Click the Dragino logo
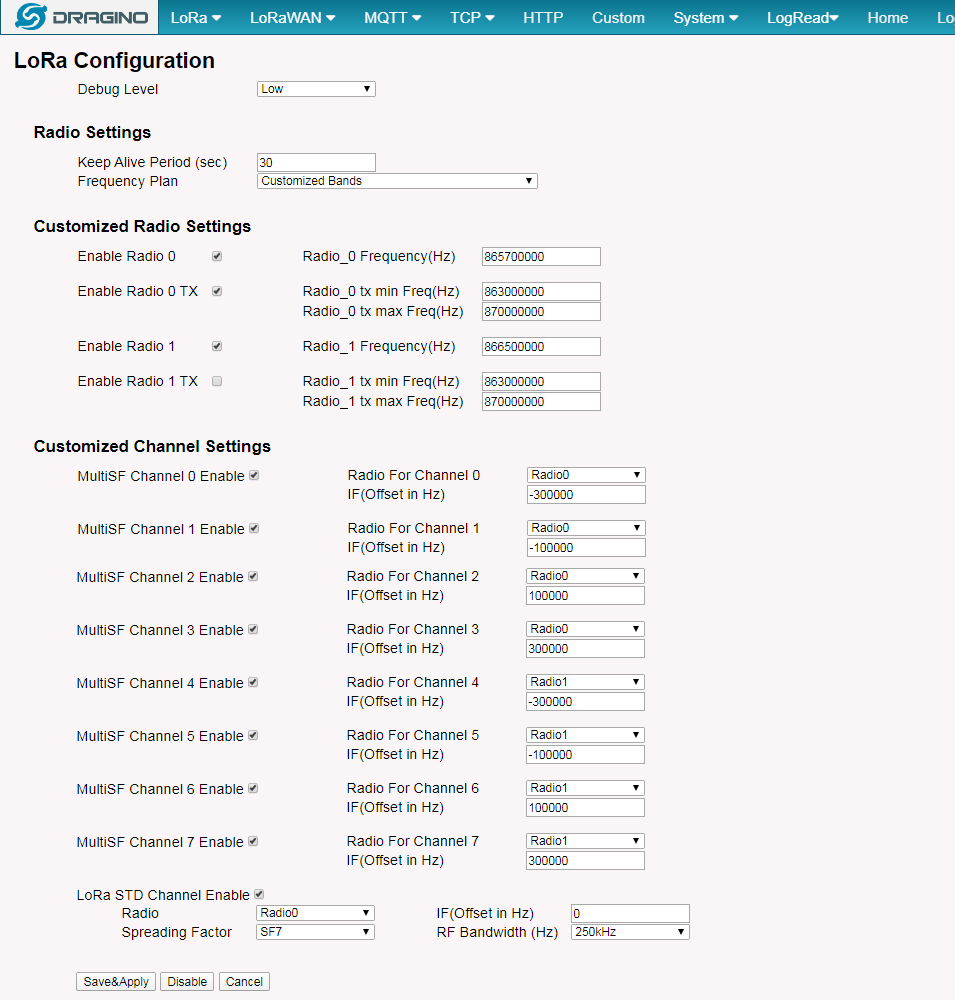The height and width of the screenshot is (1000, 955). click(80, 17)
